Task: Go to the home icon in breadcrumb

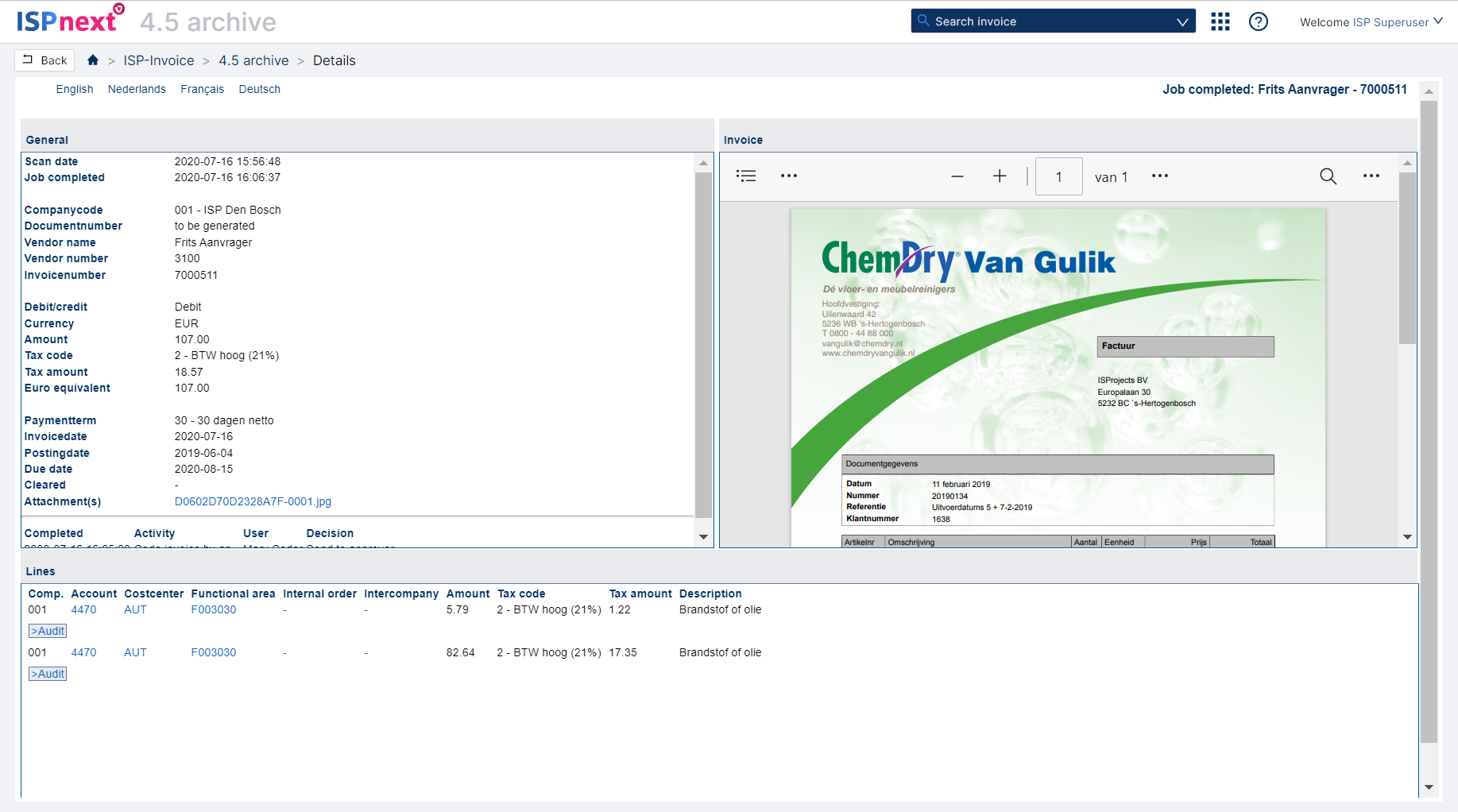Action: coord(93,60)
